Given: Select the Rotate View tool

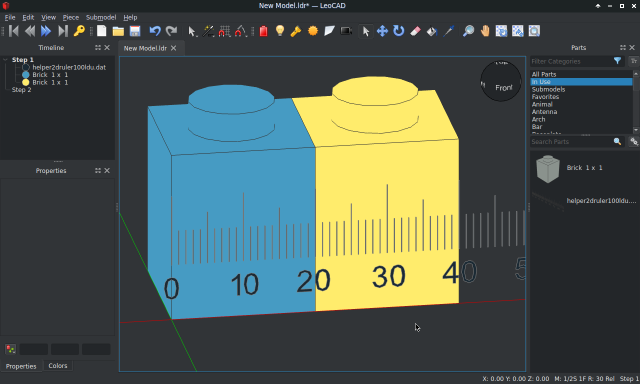Looking at the screenshot, I should click(501, 31).
